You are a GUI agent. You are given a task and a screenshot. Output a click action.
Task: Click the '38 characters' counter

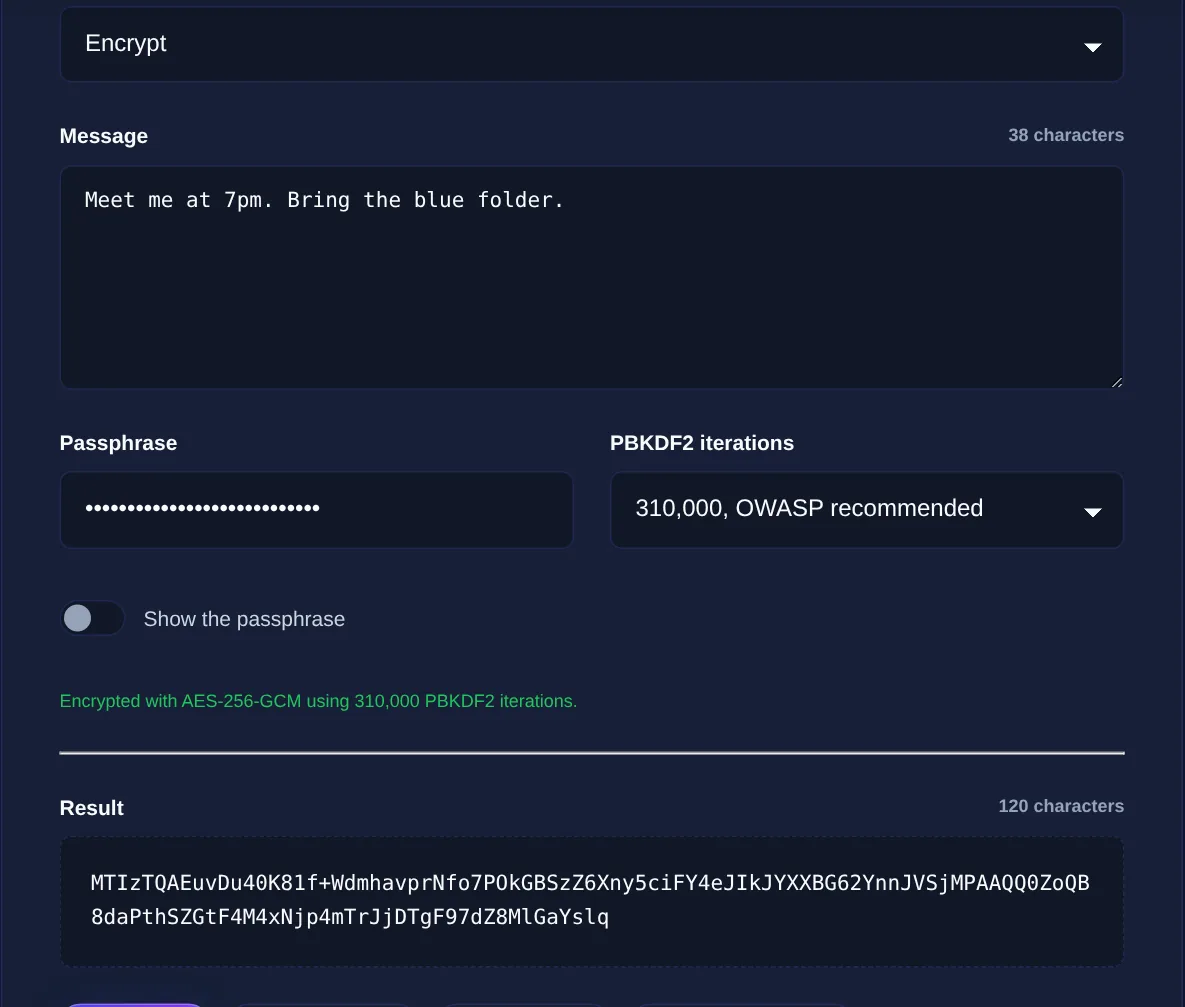(1066, 135)
